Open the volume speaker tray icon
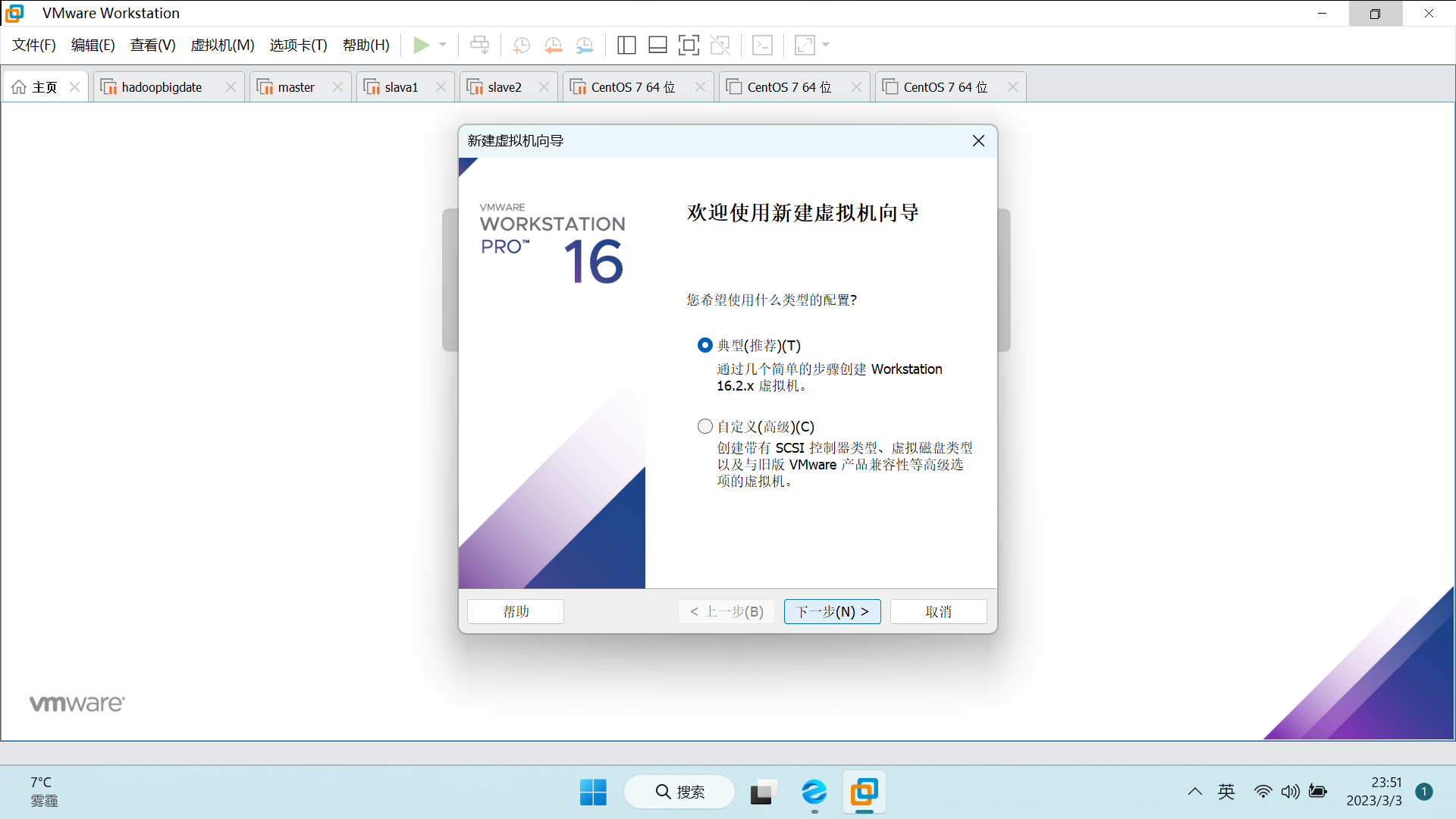The width and height of the screenshot is (1456, 819). [x=1290, y=792]
